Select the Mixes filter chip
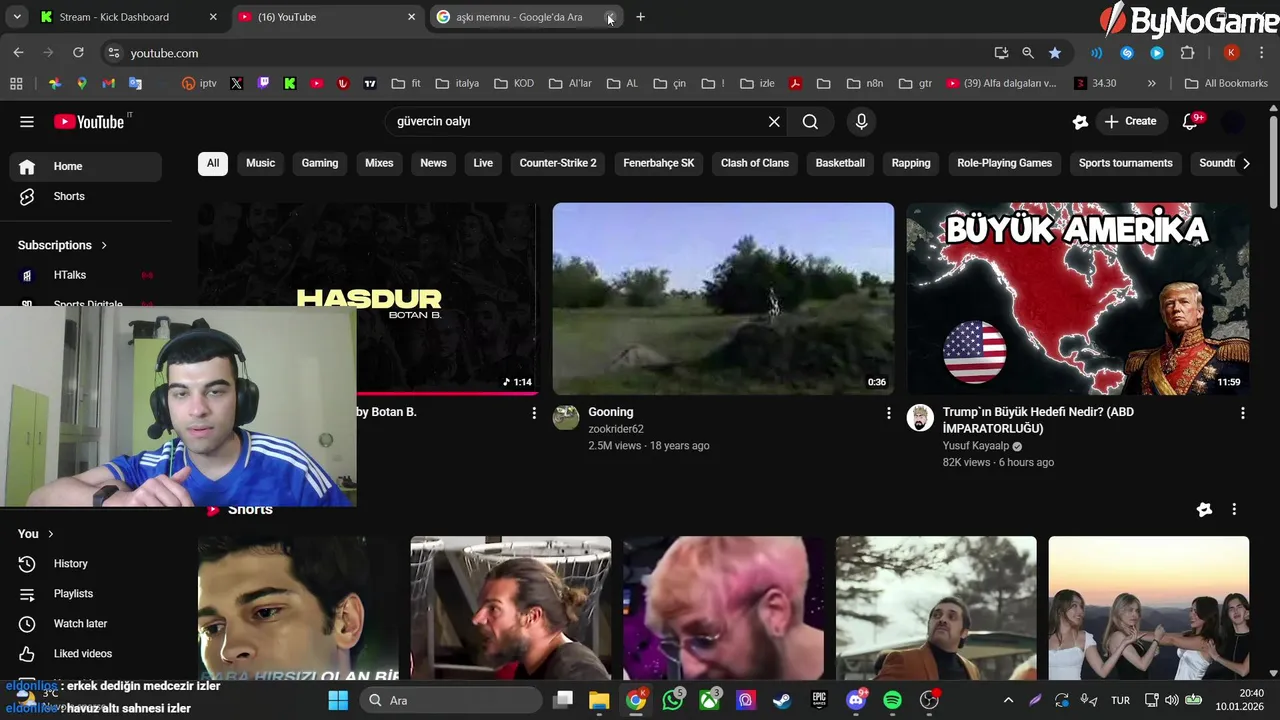This screenshot has width=1280, height=720. 379,163
